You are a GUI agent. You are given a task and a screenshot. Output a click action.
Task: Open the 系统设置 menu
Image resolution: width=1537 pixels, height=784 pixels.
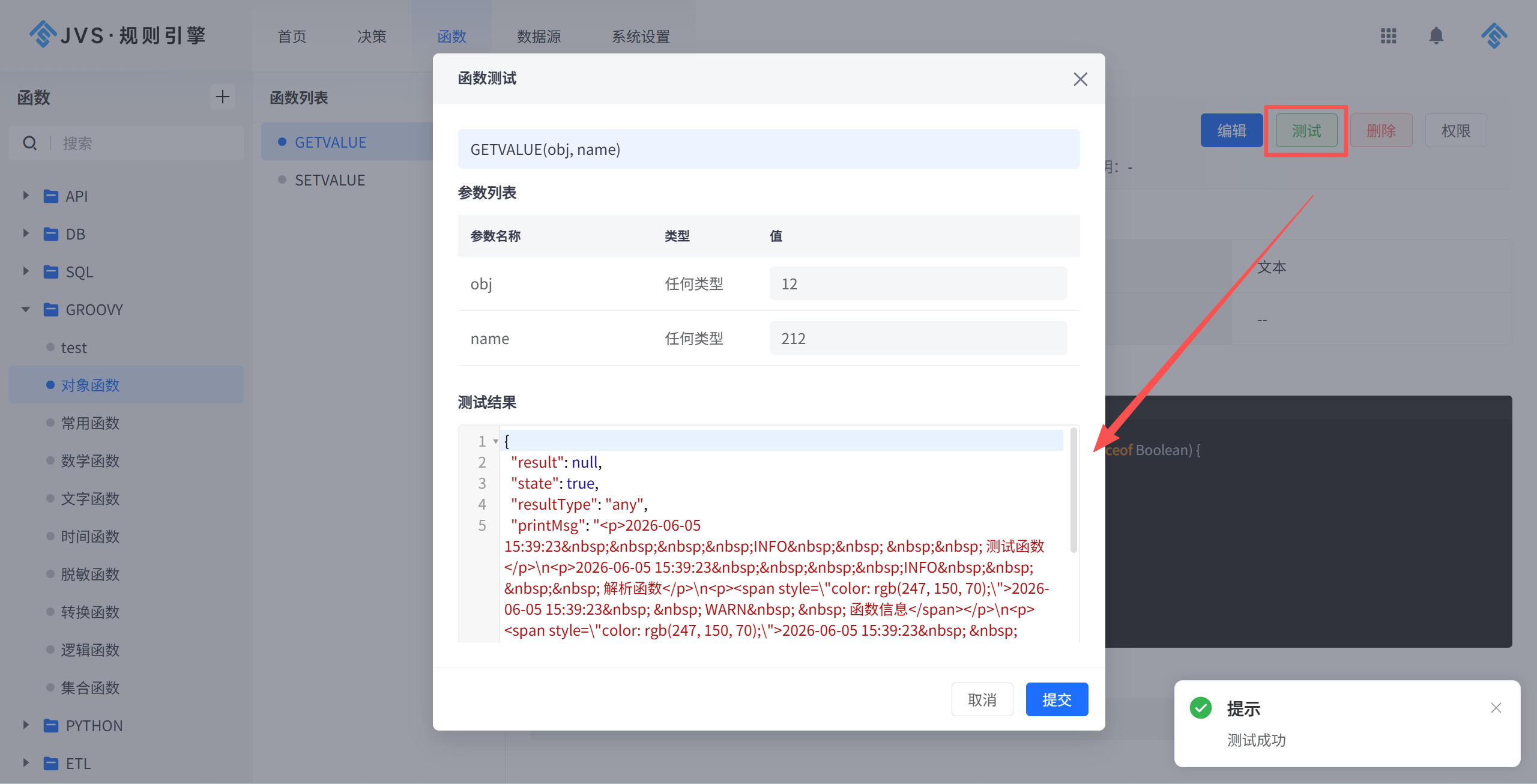[641, 37]
